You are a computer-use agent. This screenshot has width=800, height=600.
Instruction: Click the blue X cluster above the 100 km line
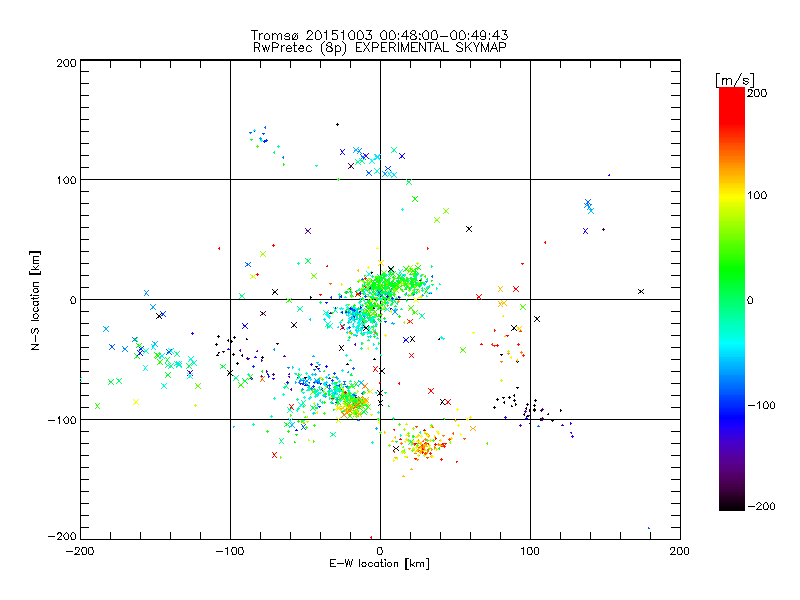[372, 160]
